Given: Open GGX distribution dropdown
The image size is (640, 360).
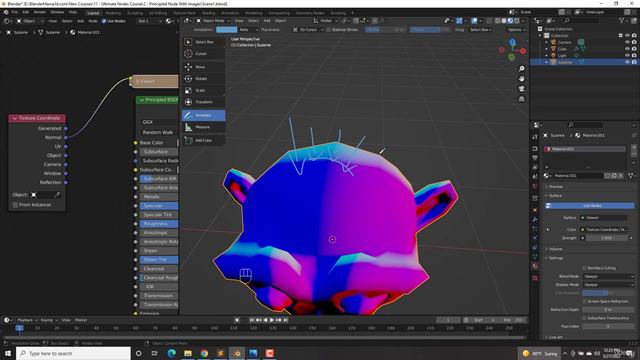Looking at the screenshot, I should tap(159, 122).
